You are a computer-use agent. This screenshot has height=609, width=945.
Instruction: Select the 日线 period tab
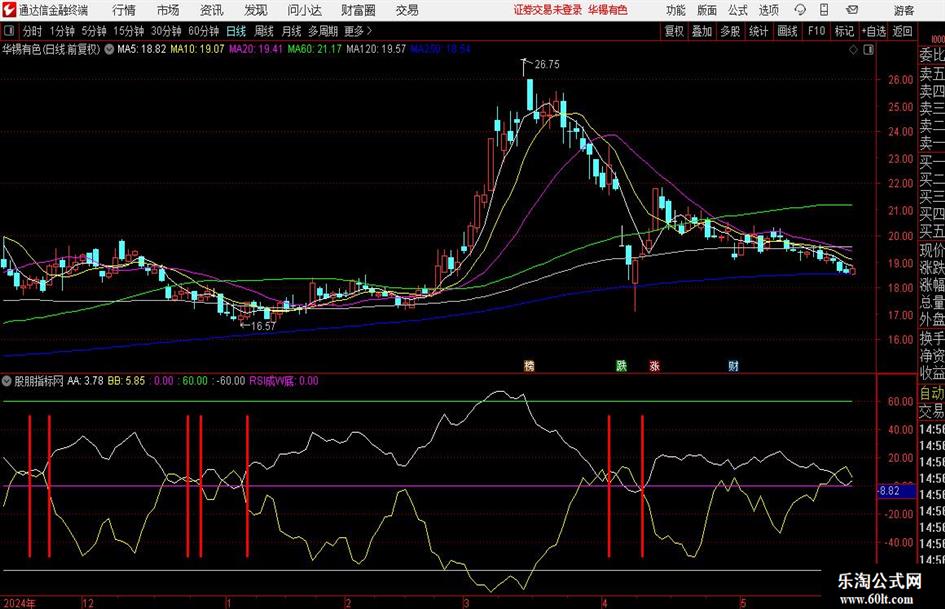[x=236, y=31]
